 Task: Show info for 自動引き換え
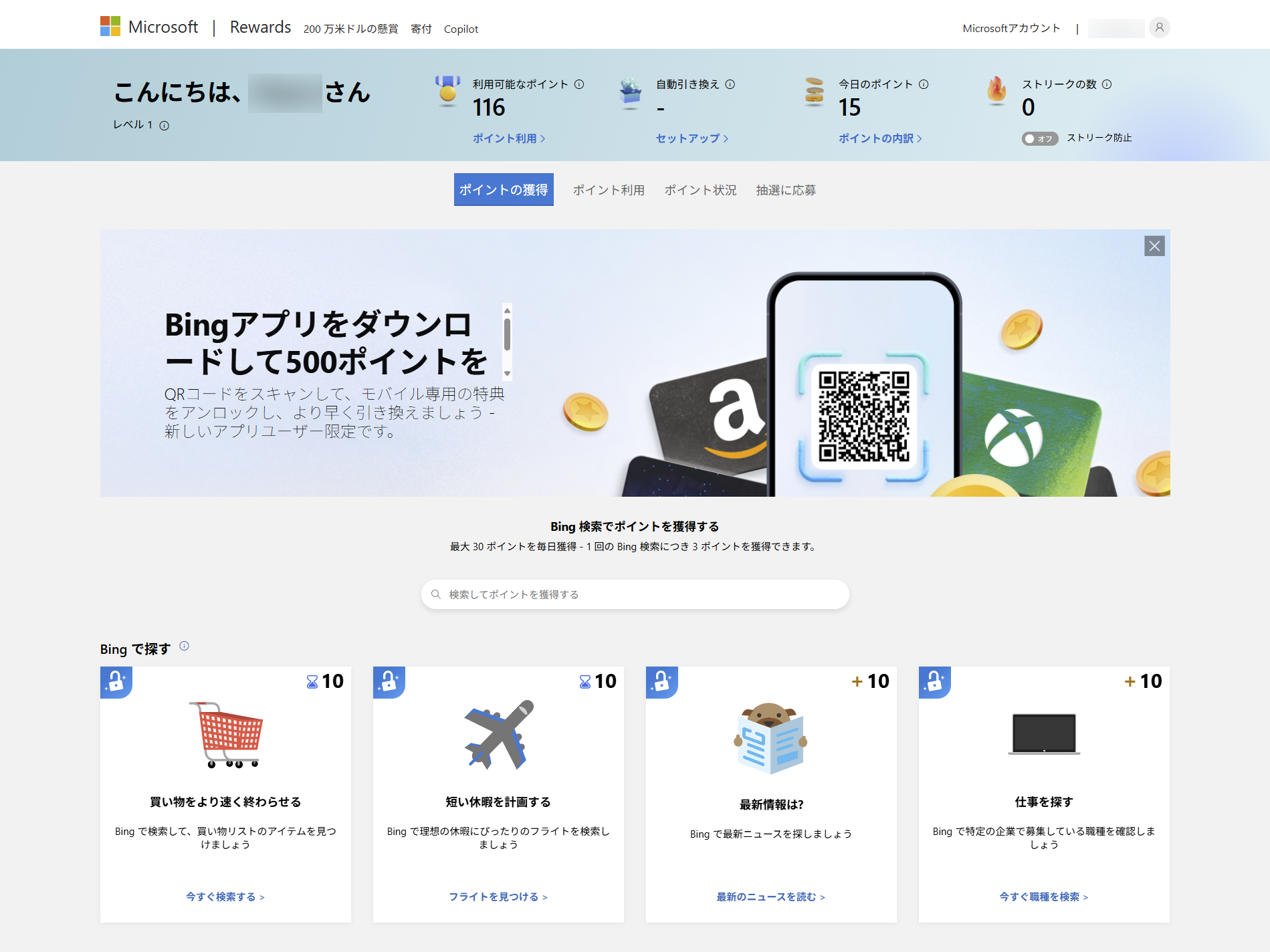pos(730,84)
